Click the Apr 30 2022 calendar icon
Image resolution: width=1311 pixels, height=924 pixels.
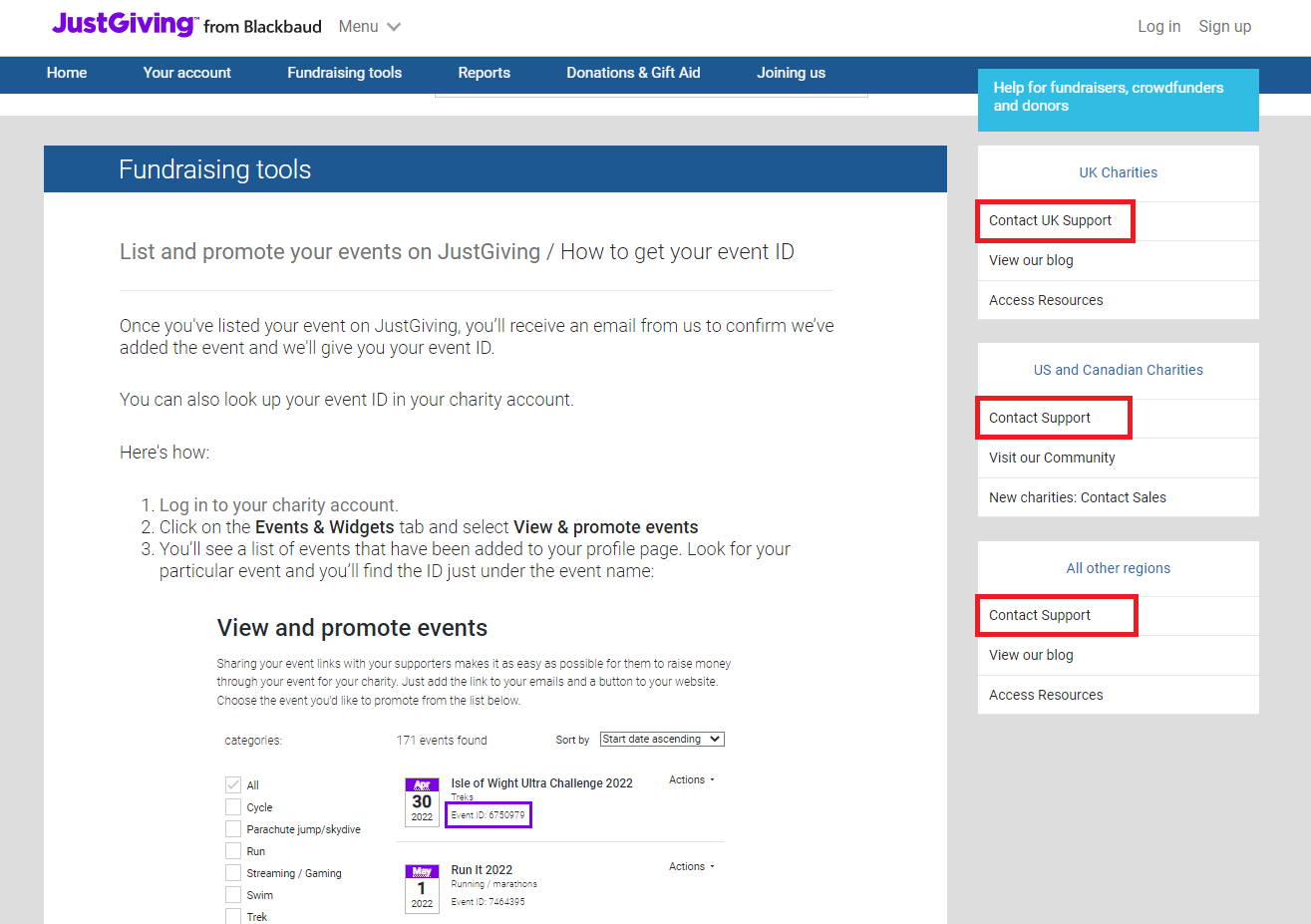[x=422, y=801]
